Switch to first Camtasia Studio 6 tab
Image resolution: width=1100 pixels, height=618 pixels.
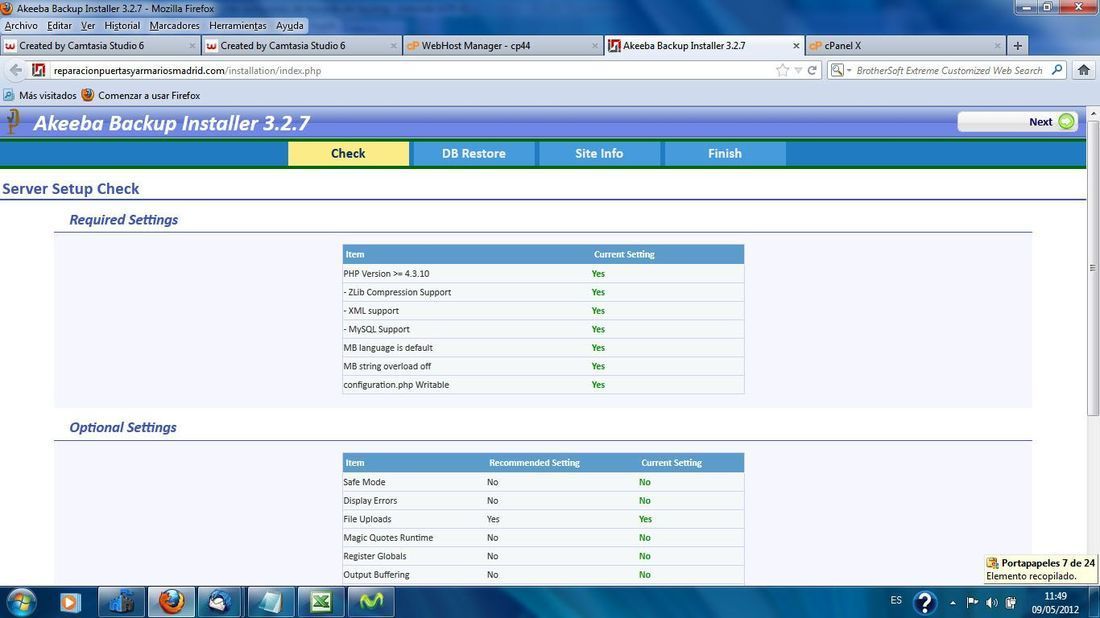(x=100, y=46)
